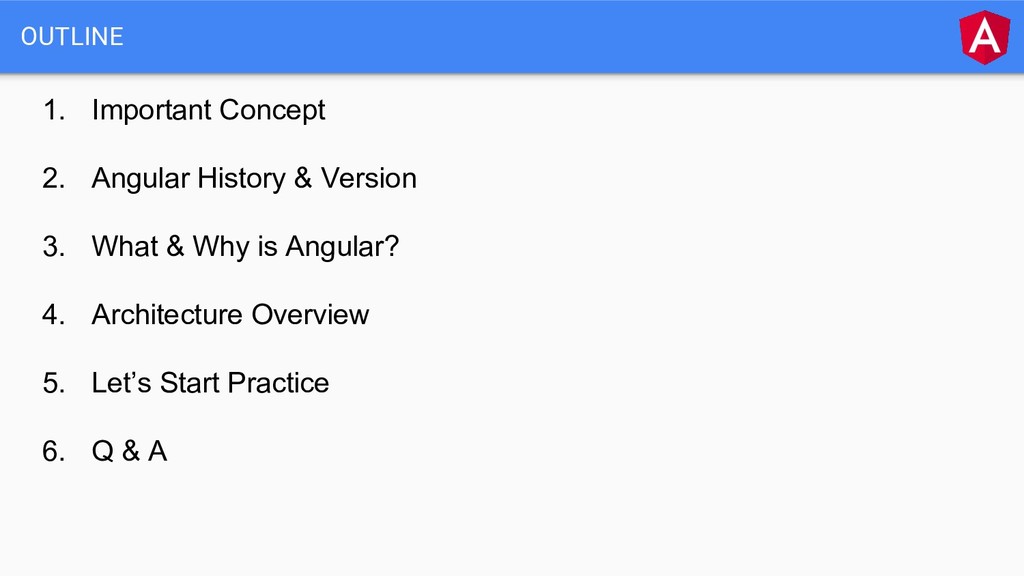Click the word Version in item two
Screen dimensions: 1024x576
369,178
